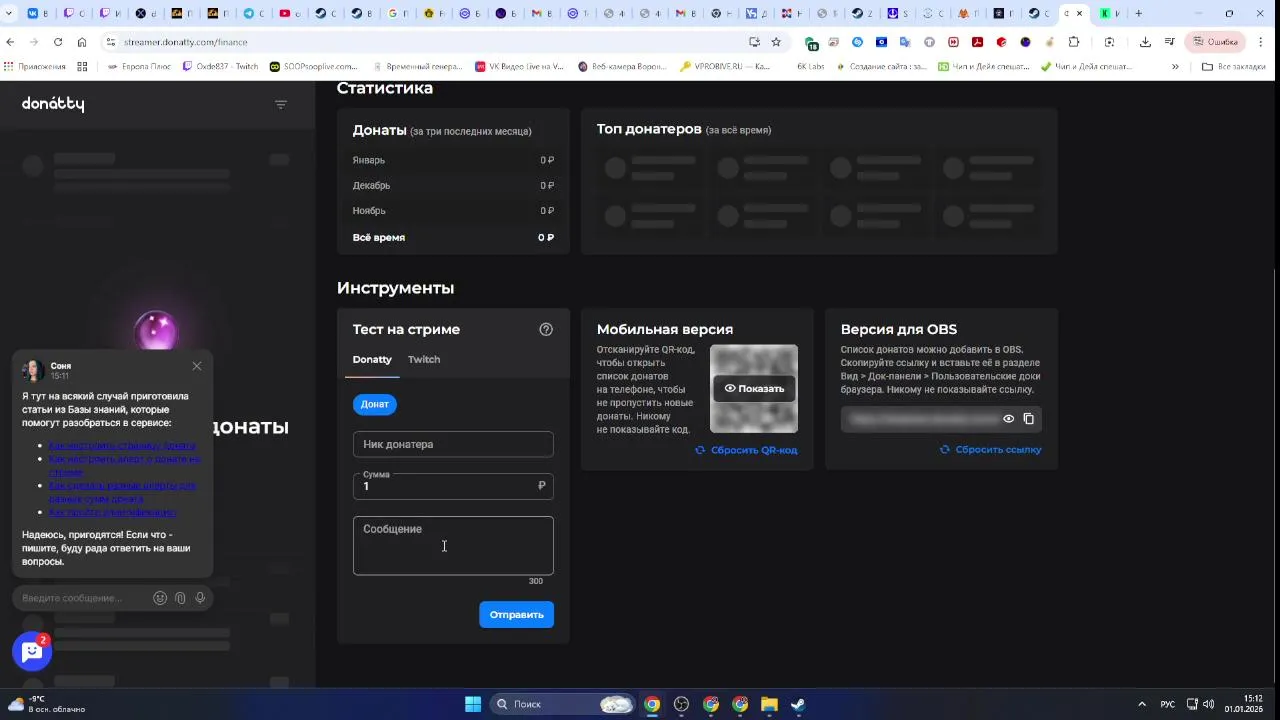Click the Январь donations row

pyautogui.click(x=453, y=160)
